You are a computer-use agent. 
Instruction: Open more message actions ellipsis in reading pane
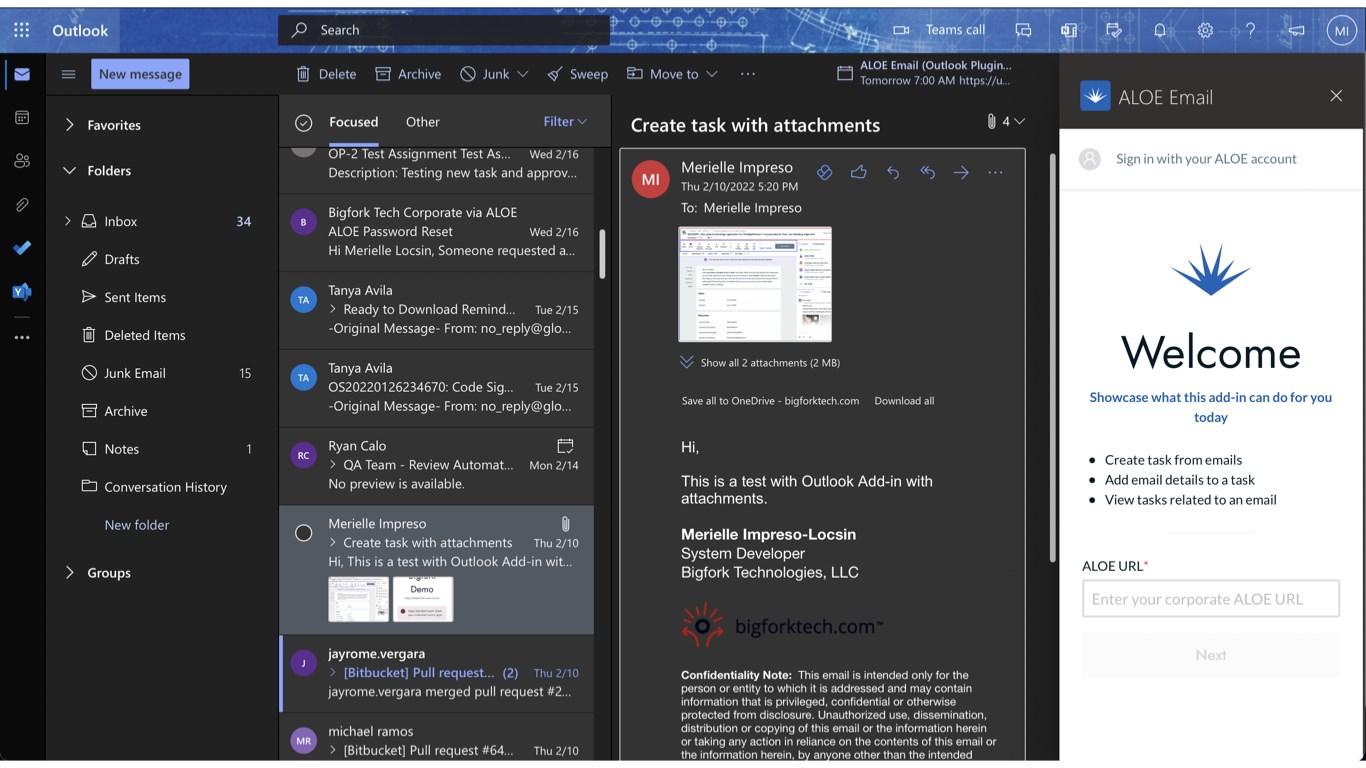(995, 172)
